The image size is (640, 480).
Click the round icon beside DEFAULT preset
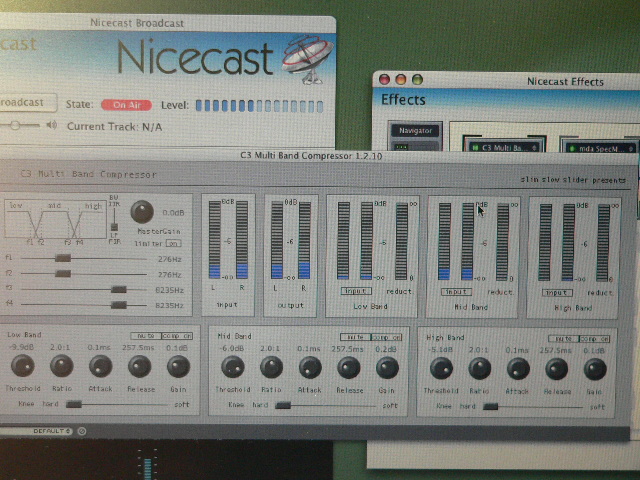point(82,431)
